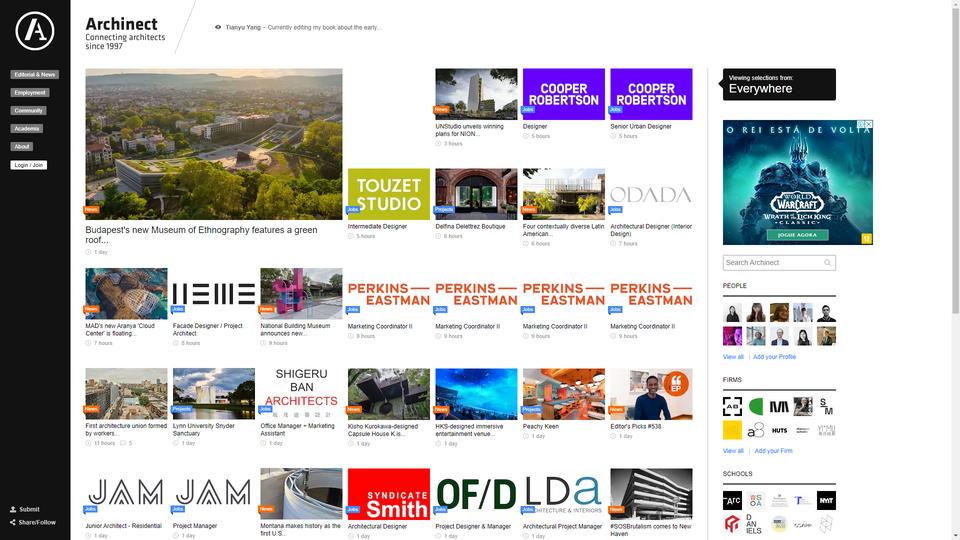The width and height of the screenshot is (960, 540).
Task: Open the Community menu
Action: 28,111
